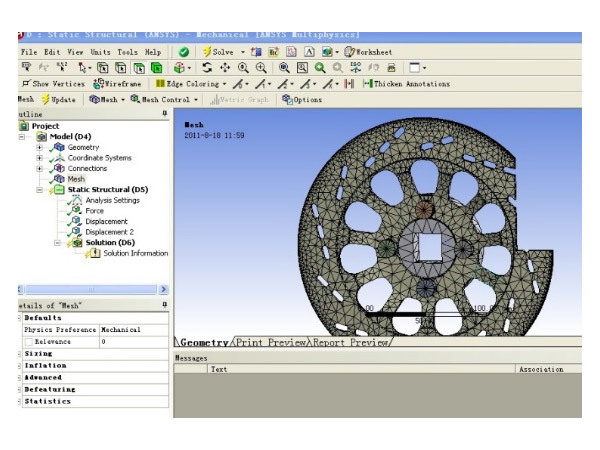
Task: Choose the Face selection filter
Action: [x=139, y=68]
